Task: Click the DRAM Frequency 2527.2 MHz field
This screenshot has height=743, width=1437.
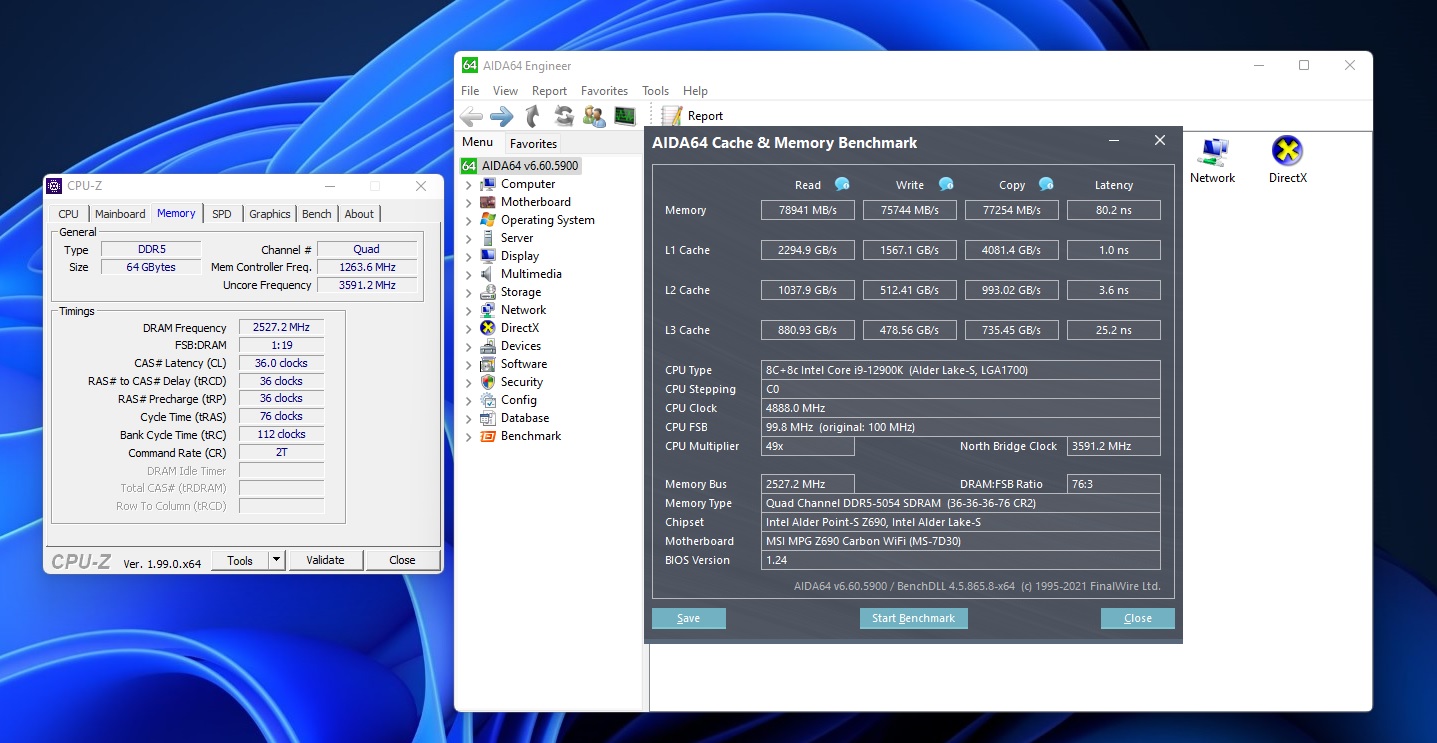Action: 281,327
